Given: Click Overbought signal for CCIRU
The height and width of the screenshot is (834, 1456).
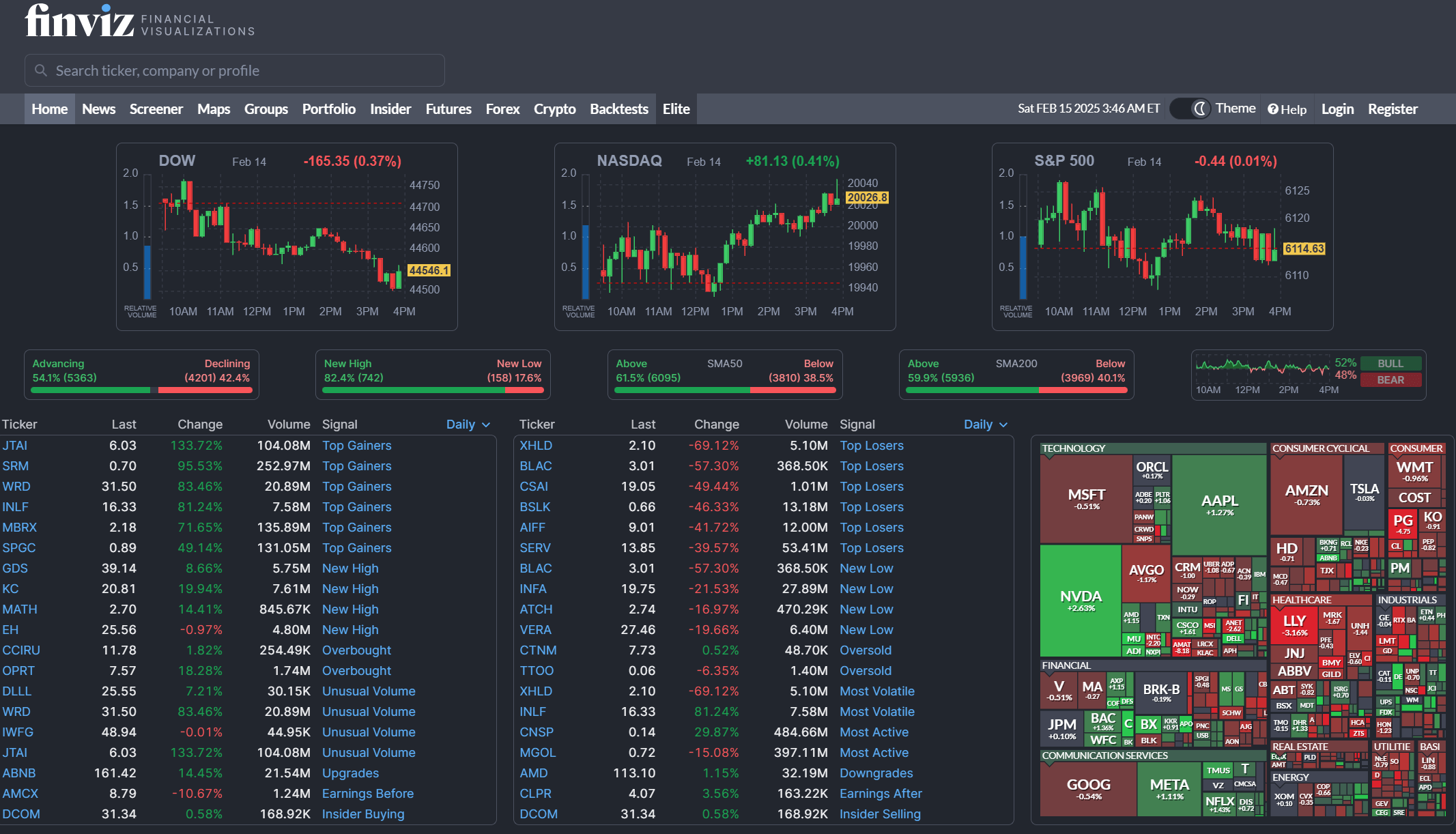Looking at the screenshot, I should tap(356, 650).
